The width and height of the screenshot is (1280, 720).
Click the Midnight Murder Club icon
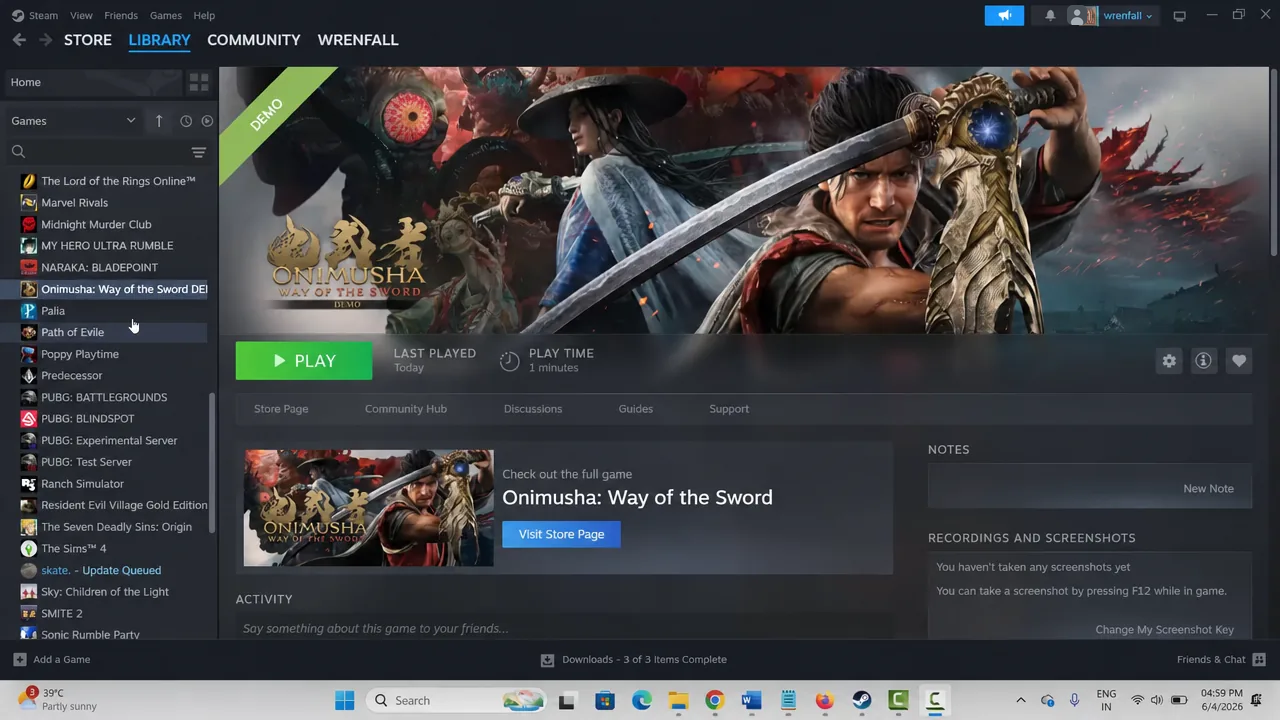tap(28, 225)
